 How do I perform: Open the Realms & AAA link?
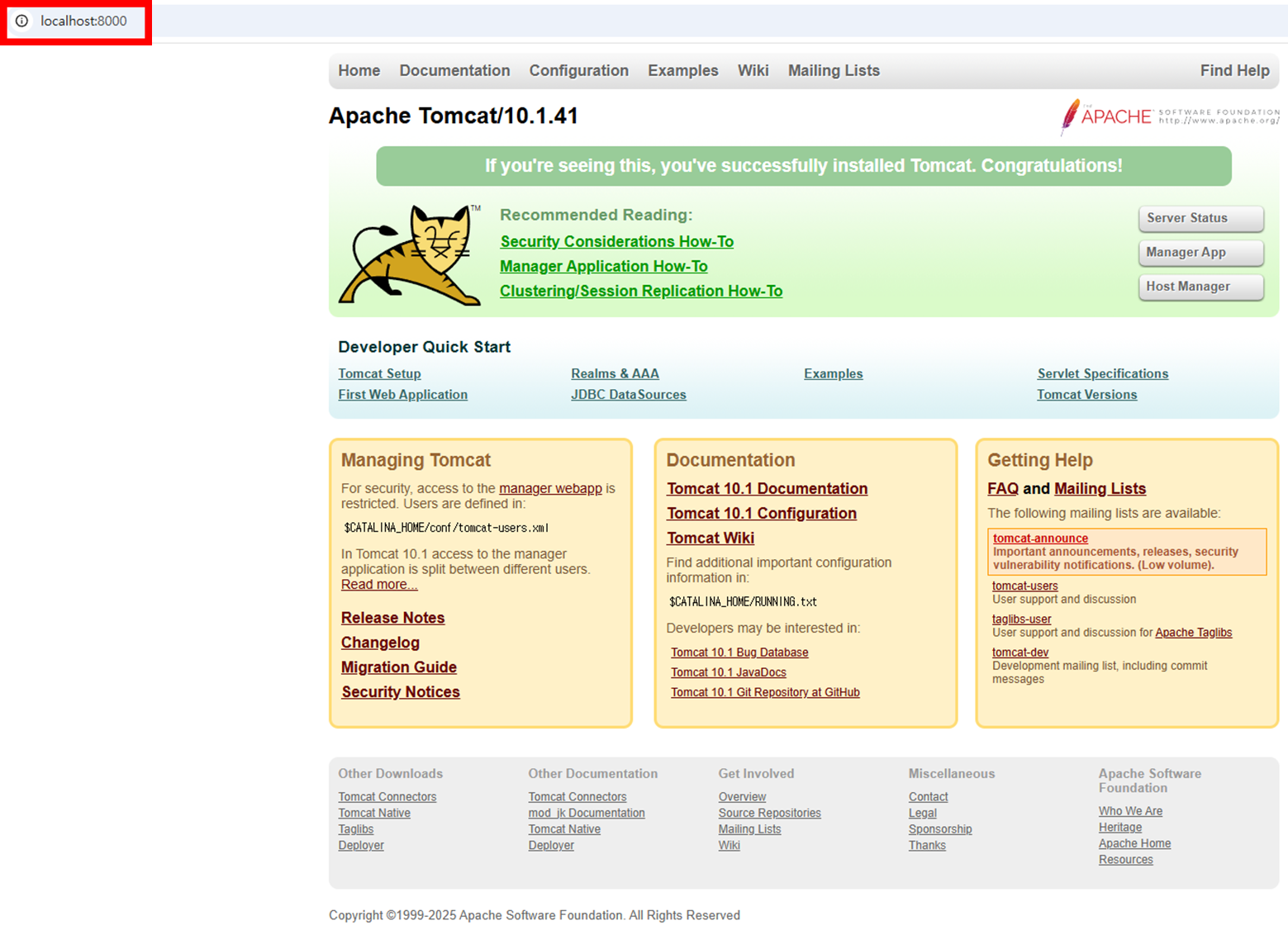pos(615,373)
